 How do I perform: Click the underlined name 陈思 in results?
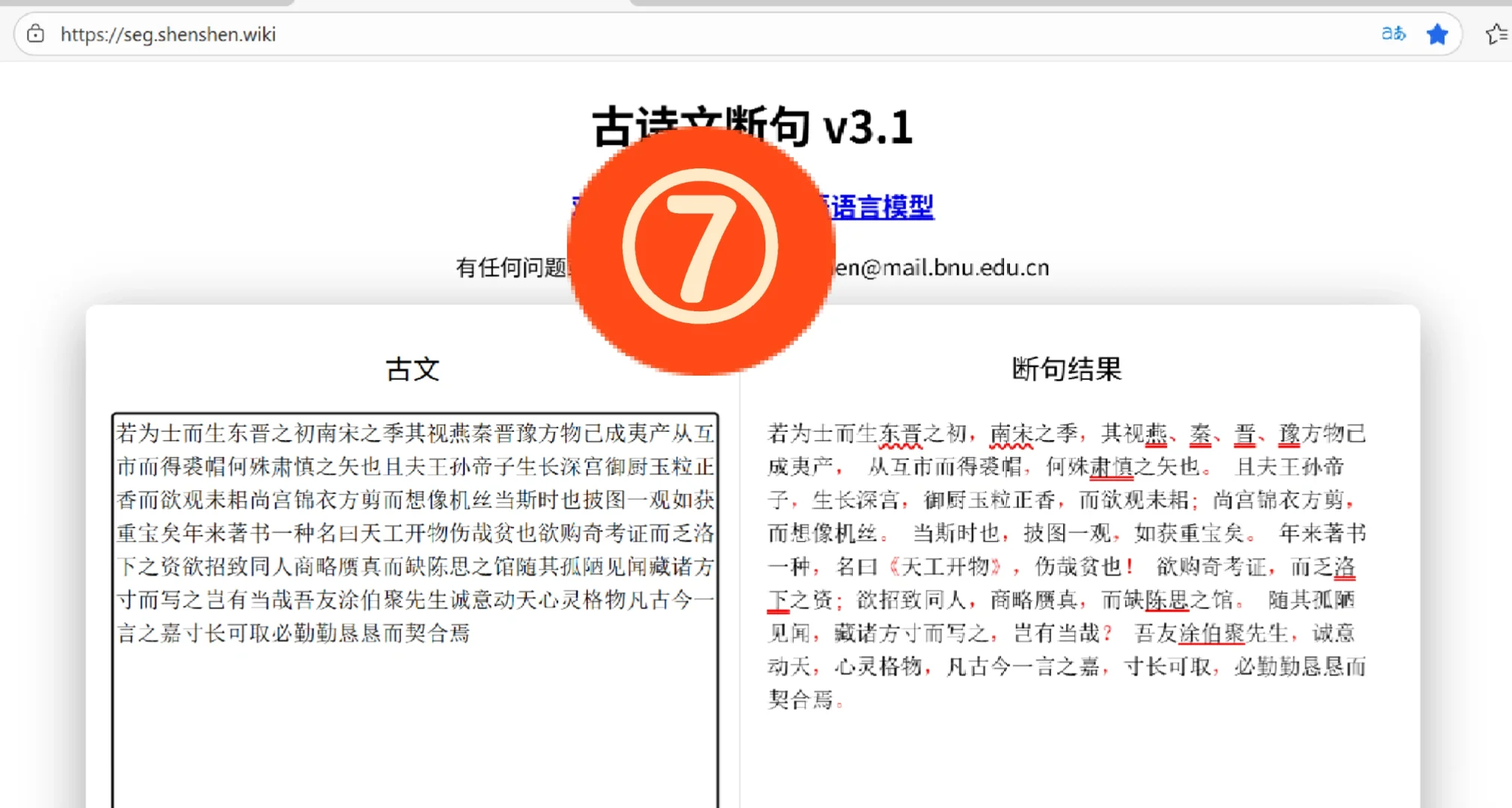coord(1166,599)
